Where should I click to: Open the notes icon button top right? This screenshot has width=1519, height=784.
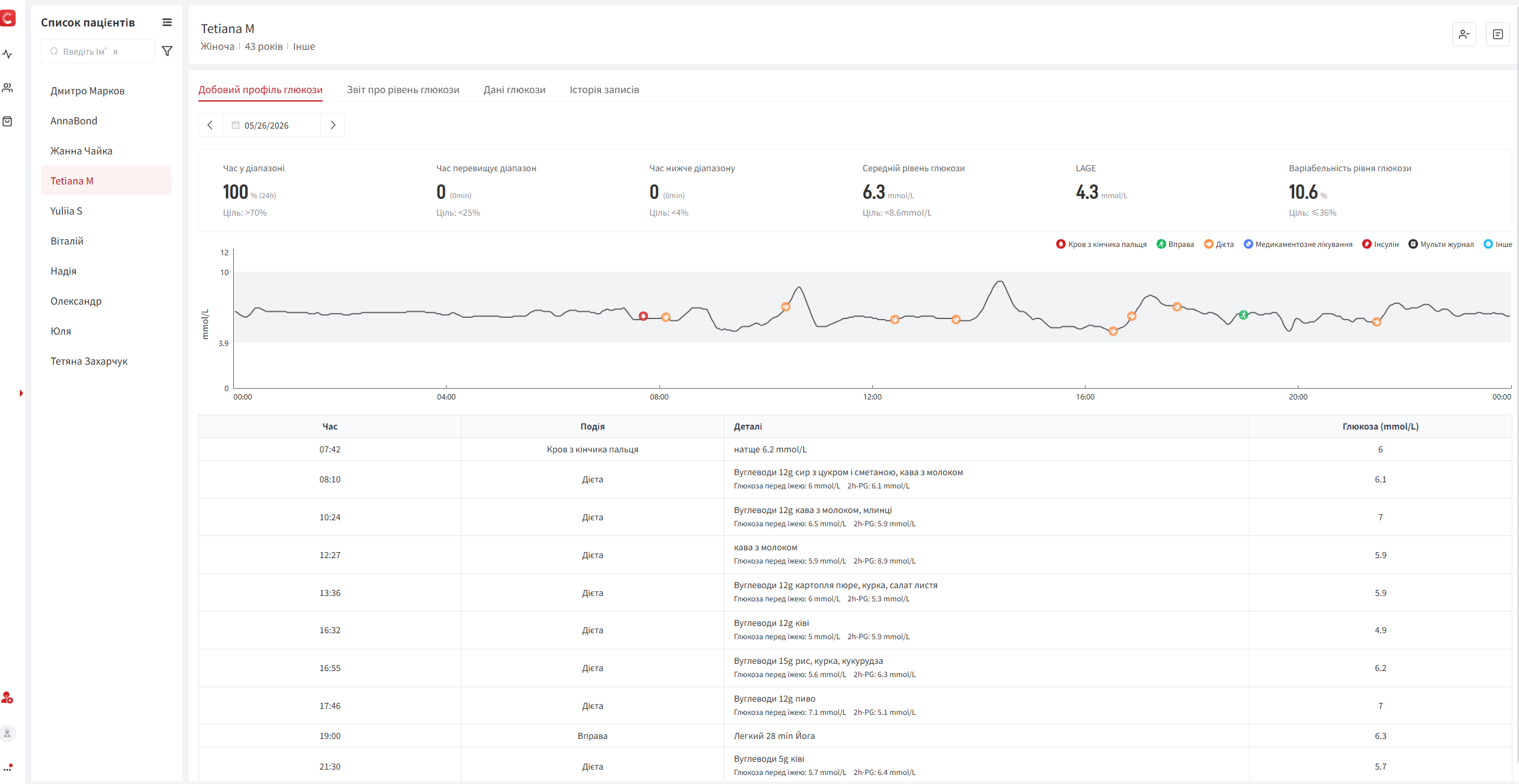pos(1497,34)
